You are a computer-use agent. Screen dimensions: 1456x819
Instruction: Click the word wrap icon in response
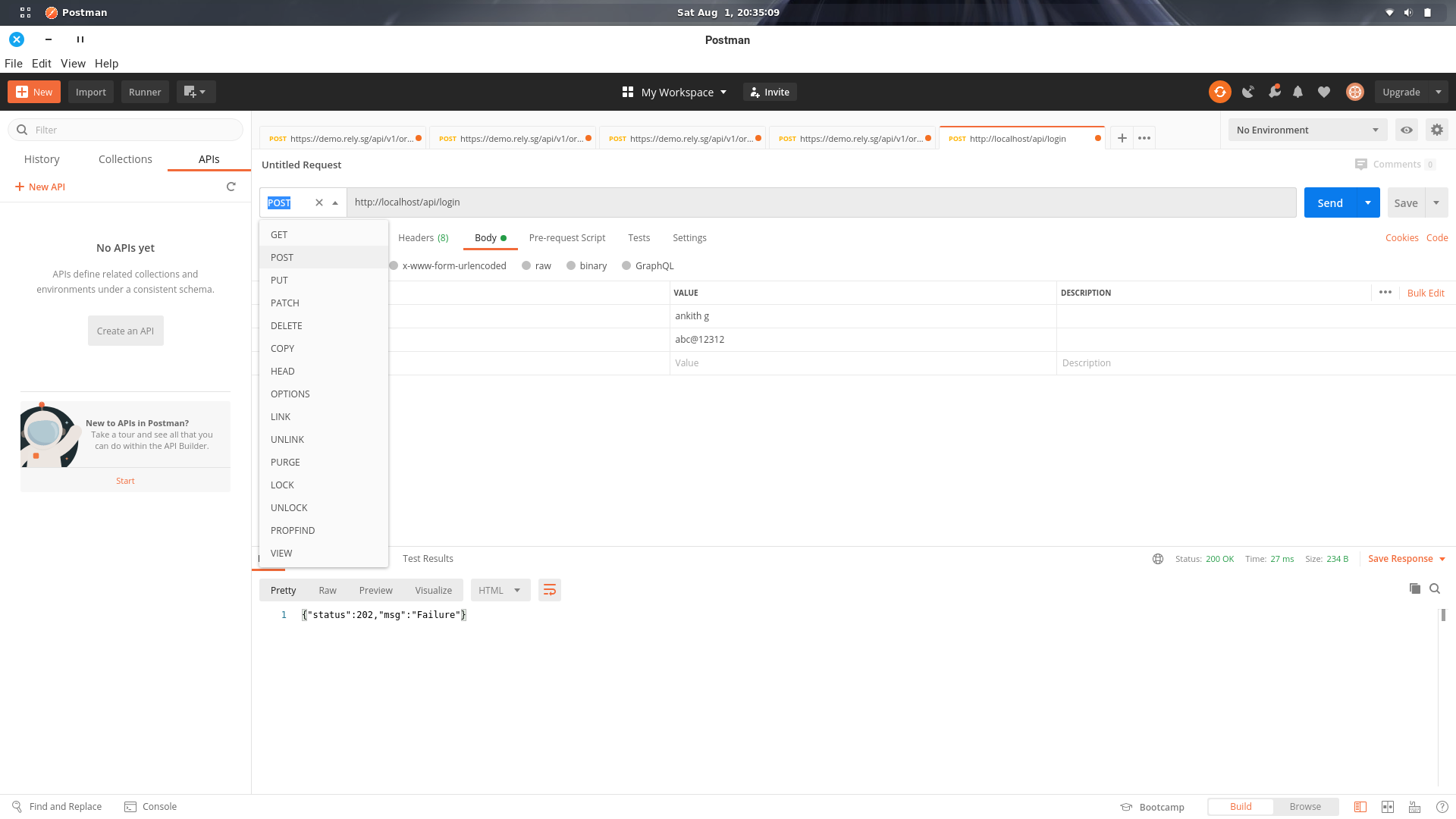[550, 590]
